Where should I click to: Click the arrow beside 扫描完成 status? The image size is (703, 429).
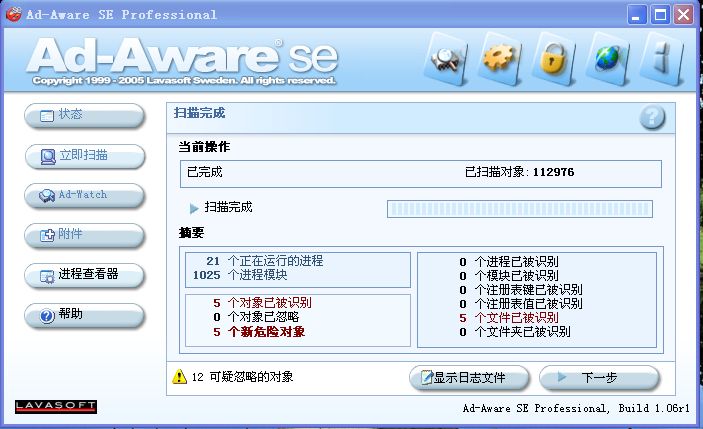[x=194, y=208]
